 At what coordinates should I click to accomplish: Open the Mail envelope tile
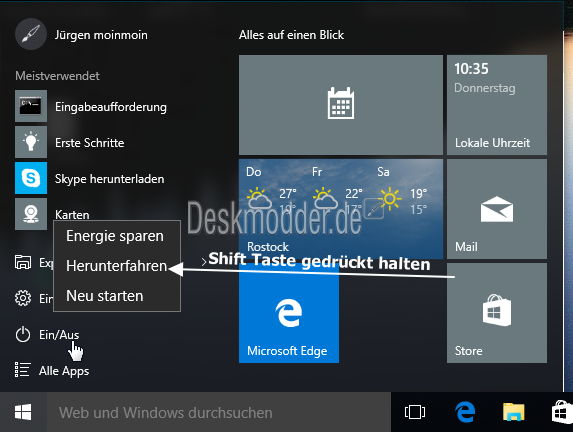pyautogui.click(x=497, y=209)
